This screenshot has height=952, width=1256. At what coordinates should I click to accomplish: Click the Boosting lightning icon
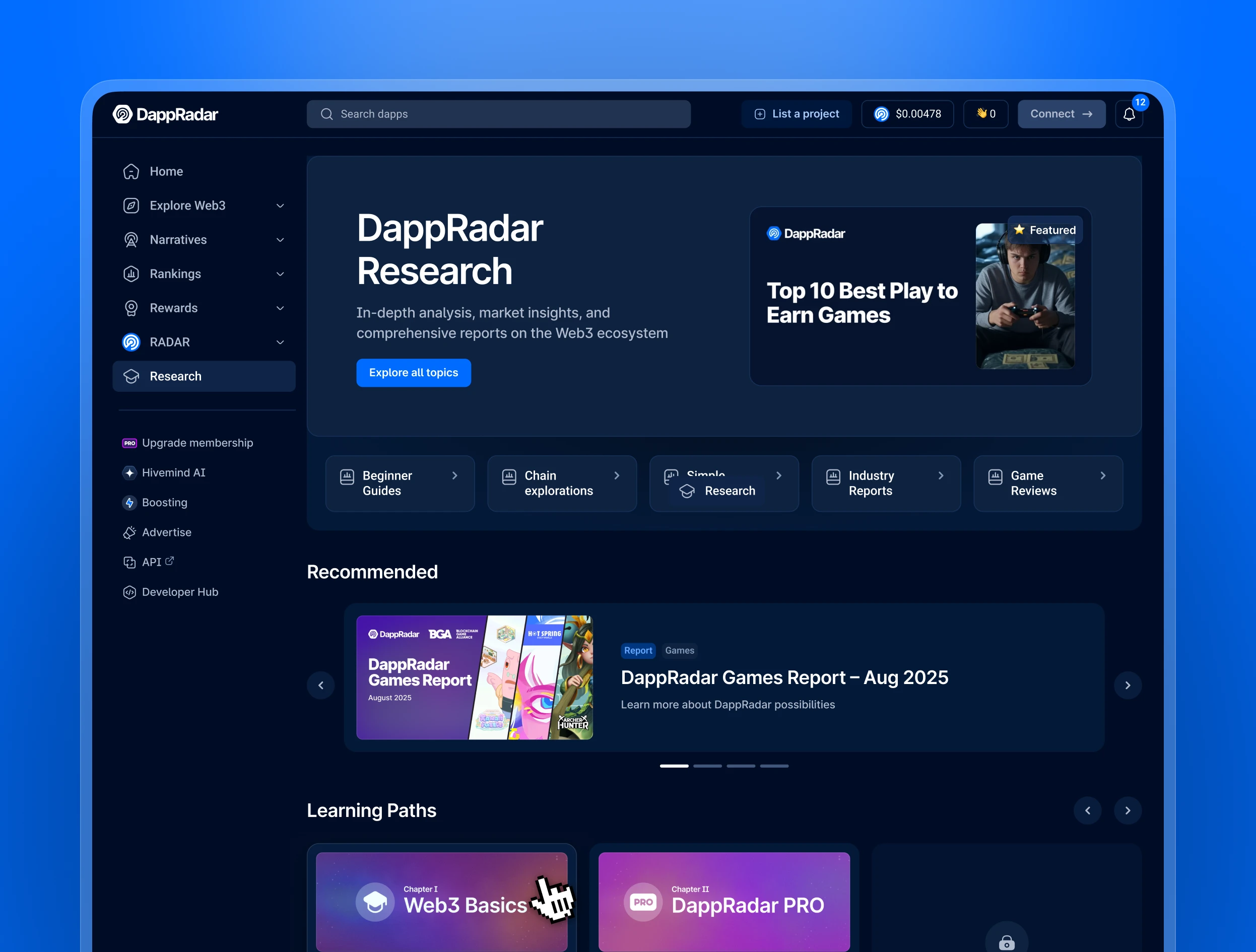coord(129,502)
